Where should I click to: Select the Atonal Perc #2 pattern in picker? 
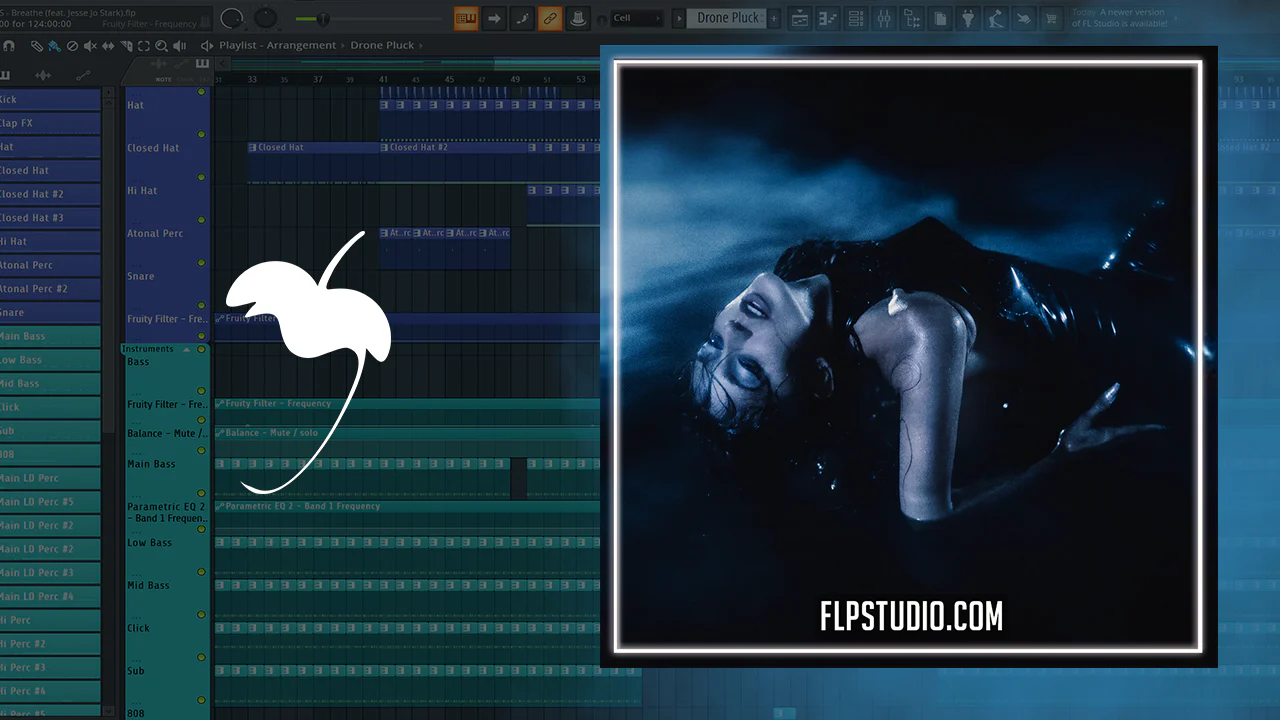[50, 289]
